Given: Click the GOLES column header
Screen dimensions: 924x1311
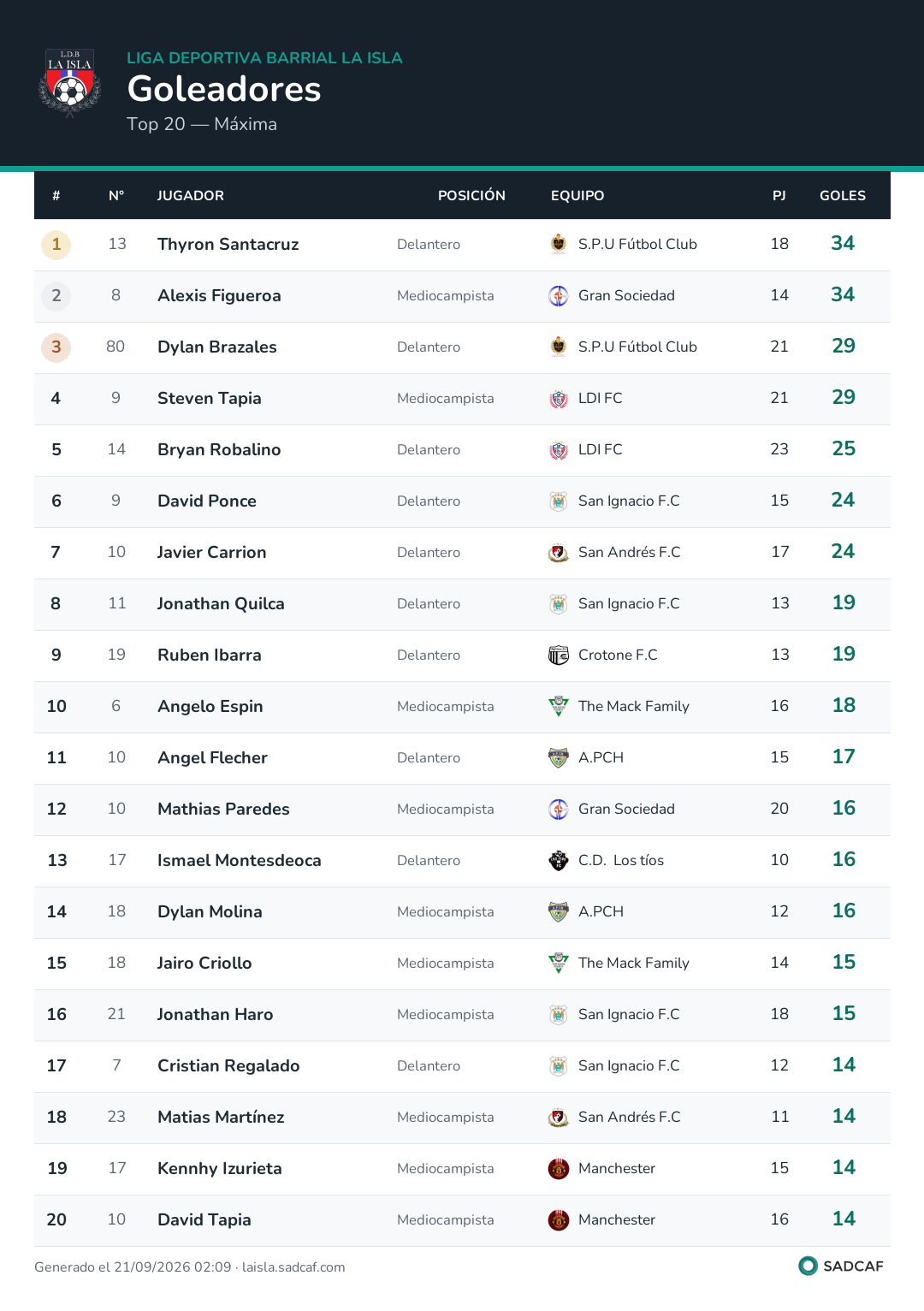Looking at the screenshot, I should click(x=843, y=196).
